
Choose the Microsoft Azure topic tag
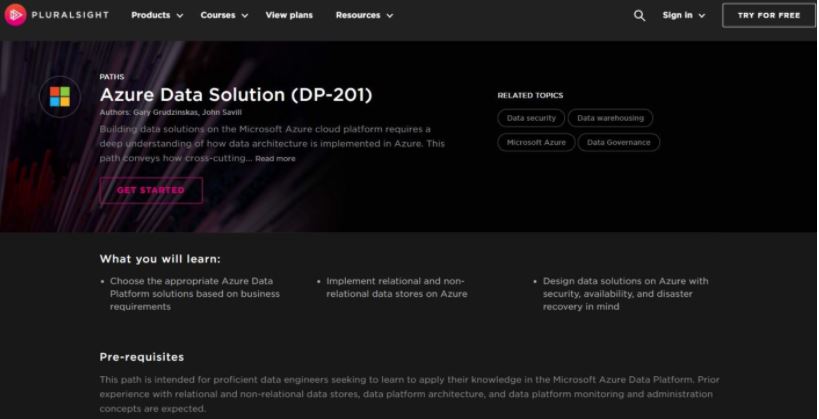pyautogui.click(x=536, y=142)
